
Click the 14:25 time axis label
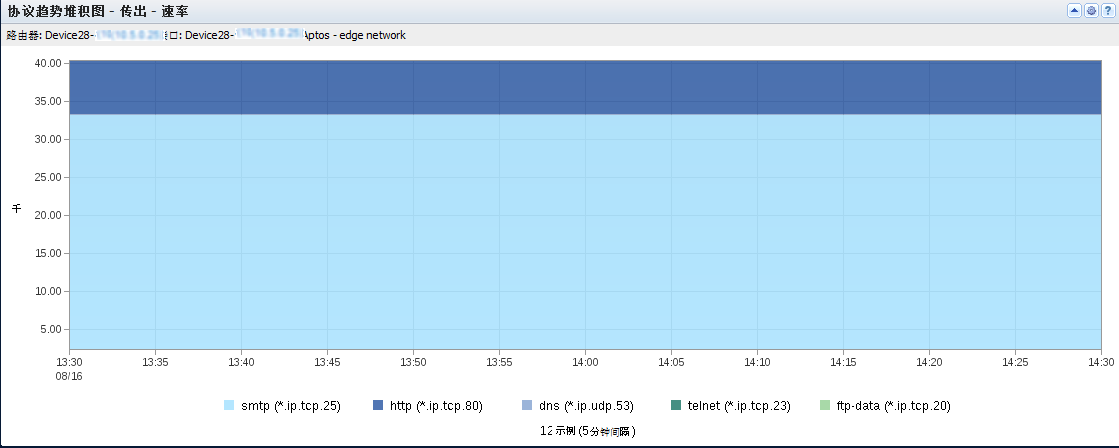[1016, 362]
